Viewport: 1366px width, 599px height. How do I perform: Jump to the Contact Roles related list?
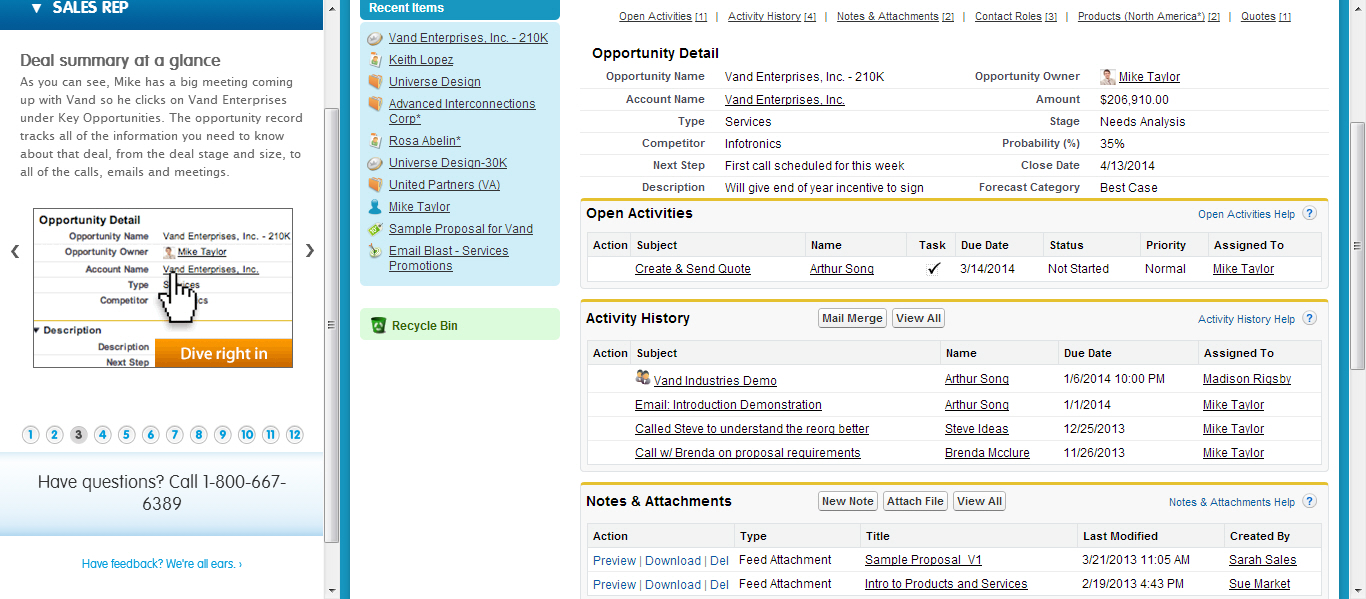(1009, 17)
